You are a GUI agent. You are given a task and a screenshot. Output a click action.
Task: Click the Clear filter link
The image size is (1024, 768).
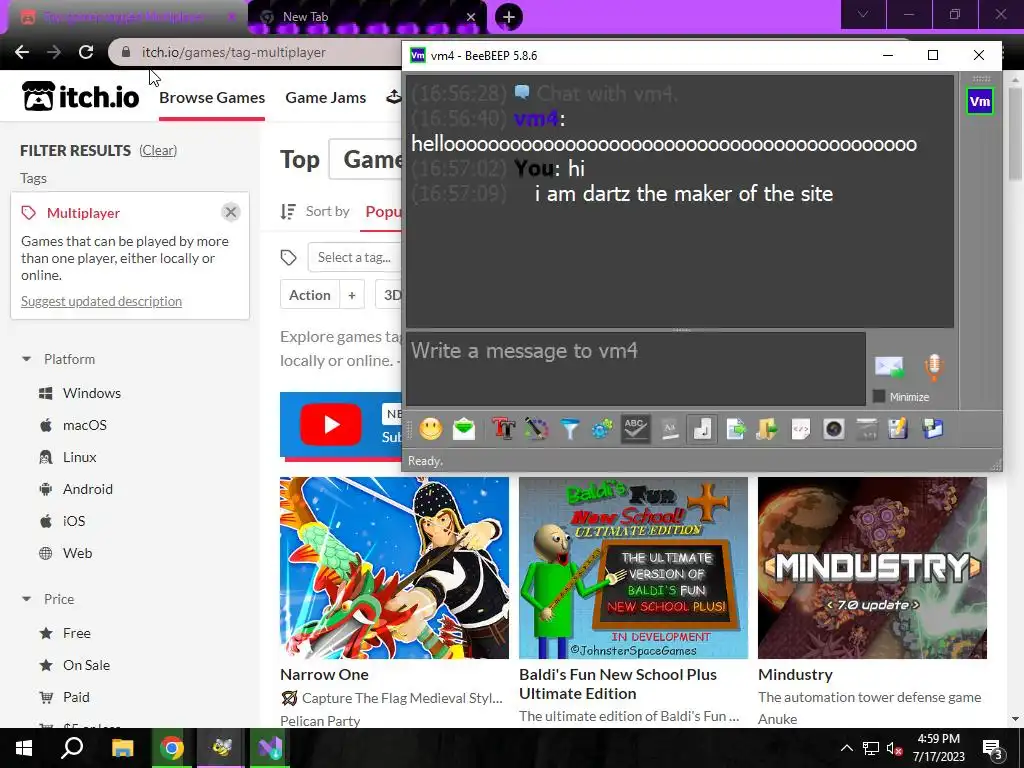(x=158, y=150)
